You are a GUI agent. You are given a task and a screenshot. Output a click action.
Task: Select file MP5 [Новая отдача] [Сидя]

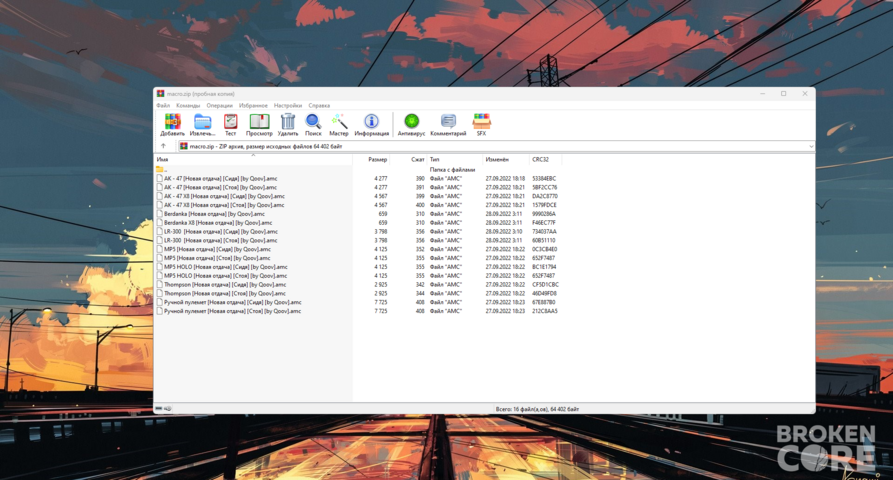click(218, 249)
